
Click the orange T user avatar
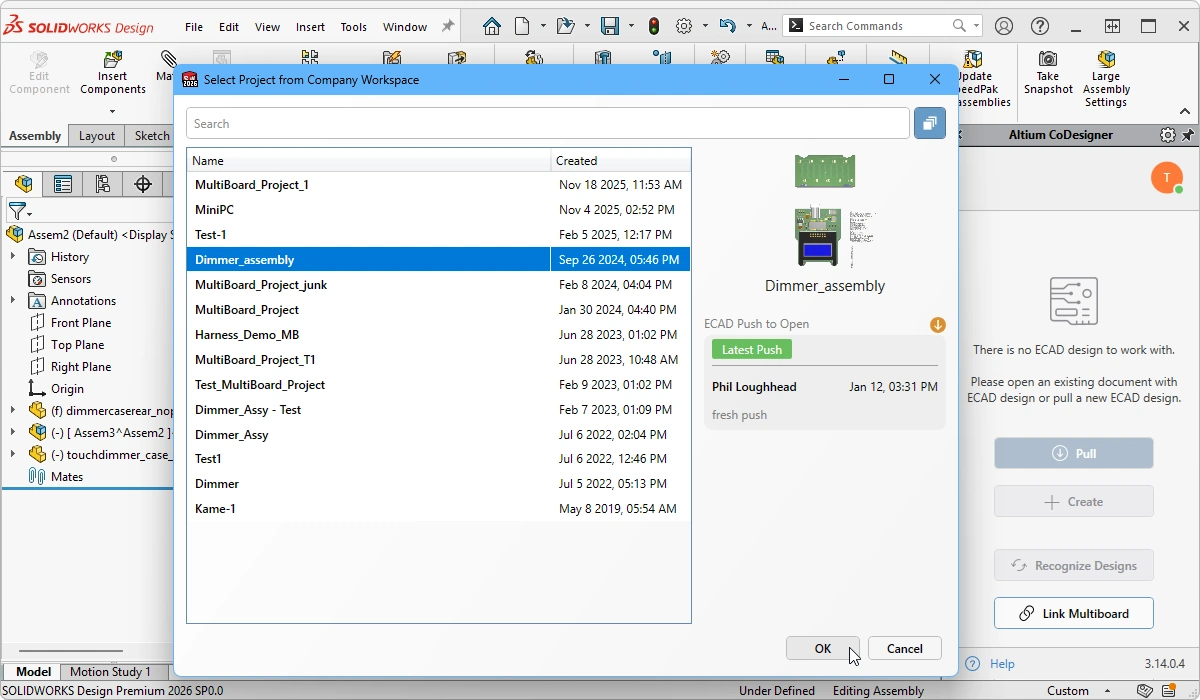tap(1166, 177)
